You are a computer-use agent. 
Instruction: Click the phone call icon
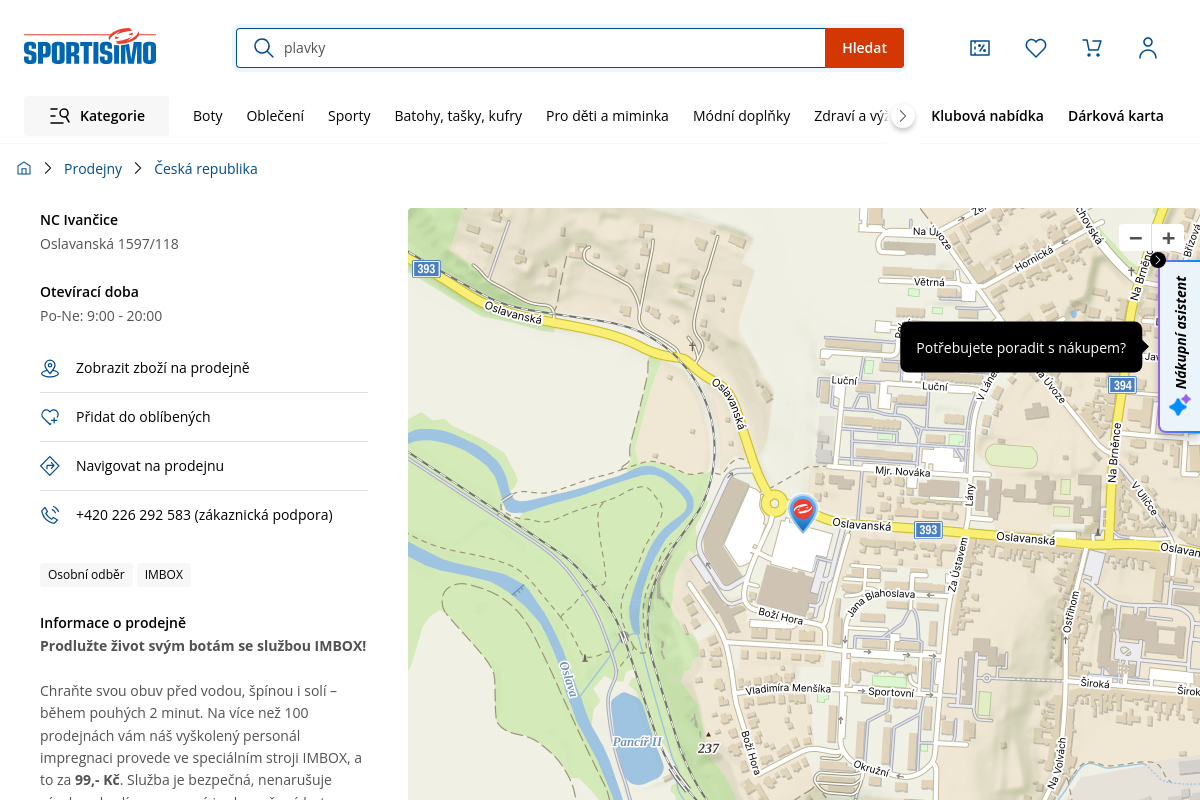(50, 515)
